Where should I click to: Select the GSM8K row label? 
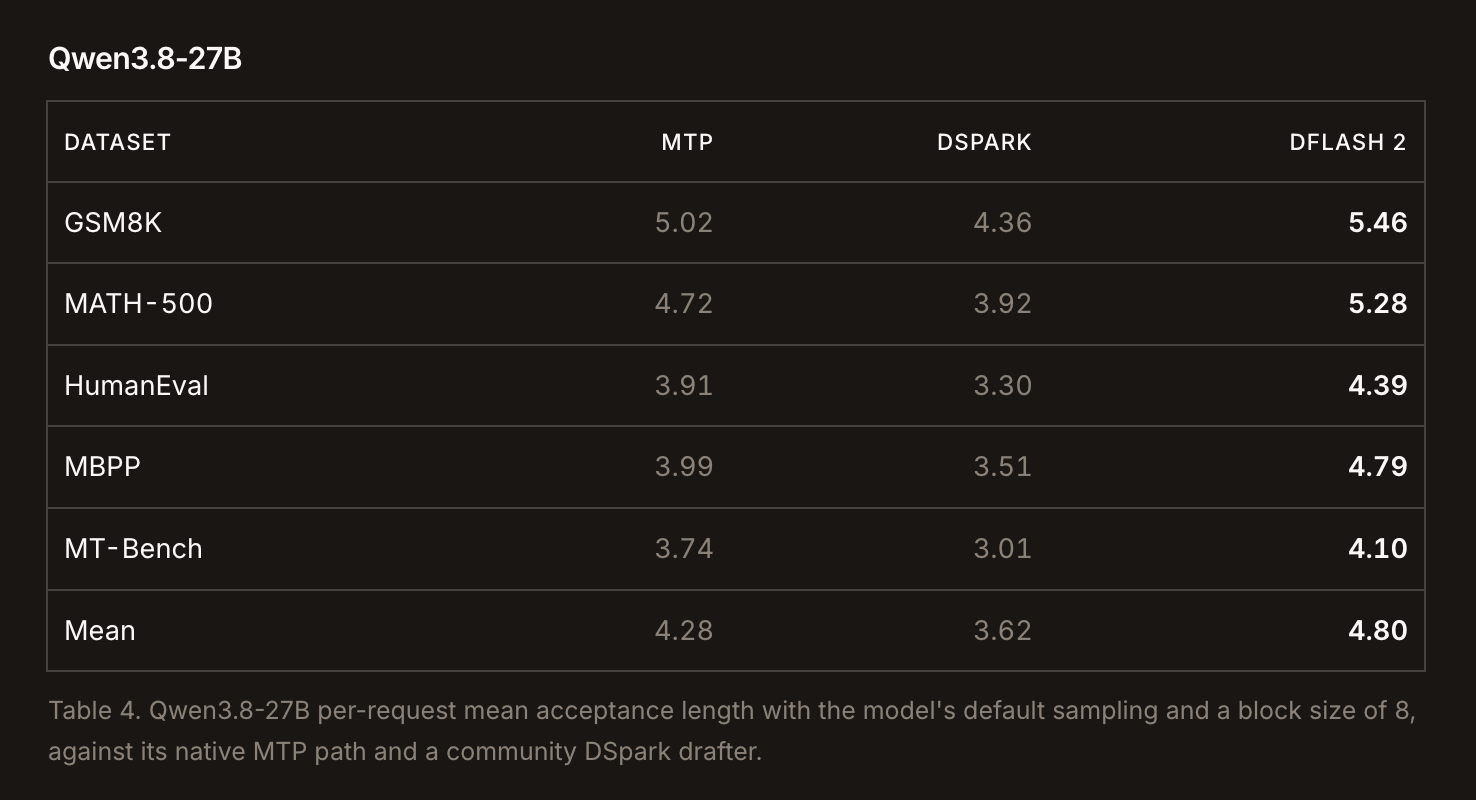(113, 223)
